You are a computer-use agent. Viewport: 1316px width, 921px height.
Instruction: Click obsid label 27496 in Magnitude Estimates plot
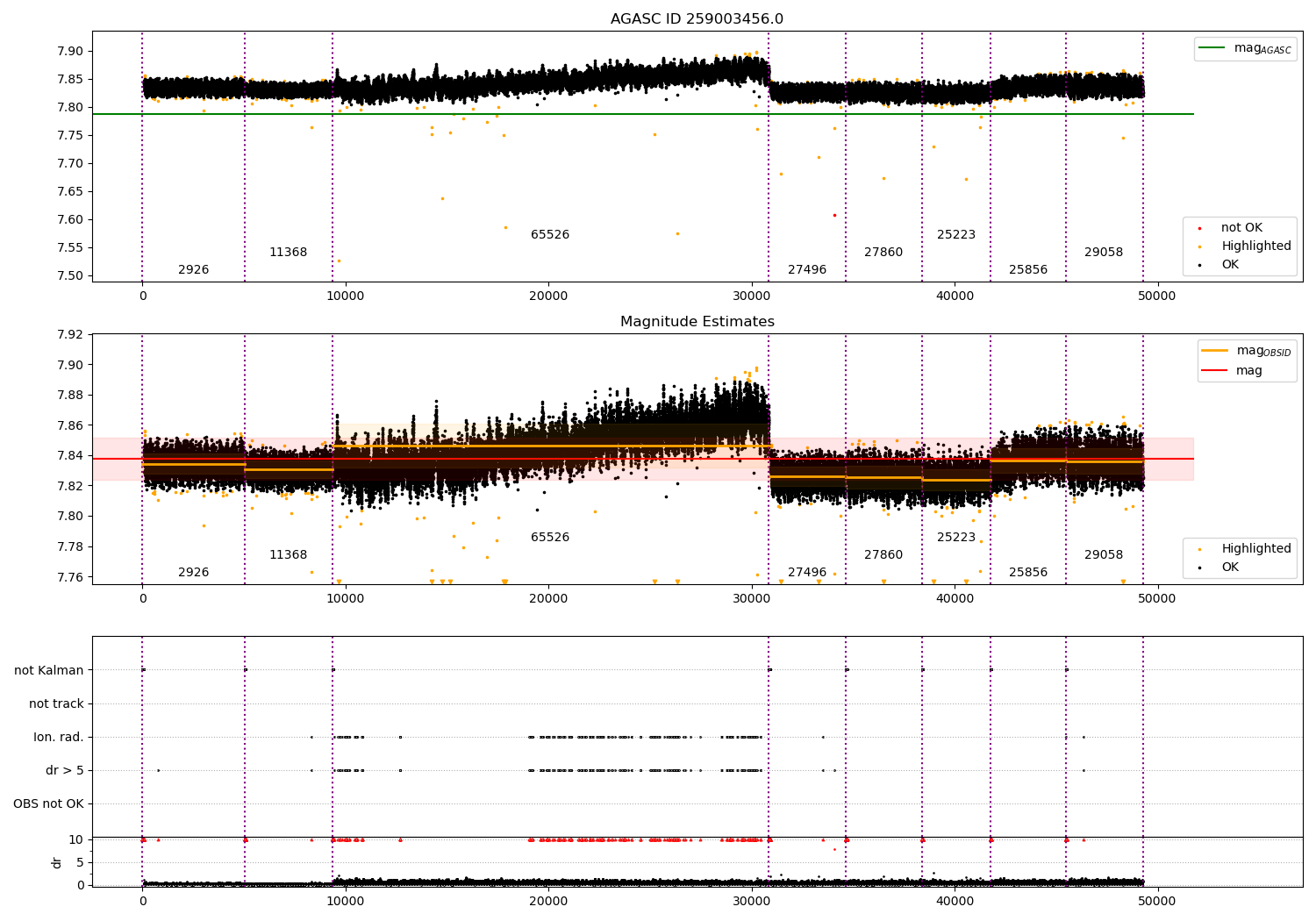pyautogui.click(x=807, y=573)
